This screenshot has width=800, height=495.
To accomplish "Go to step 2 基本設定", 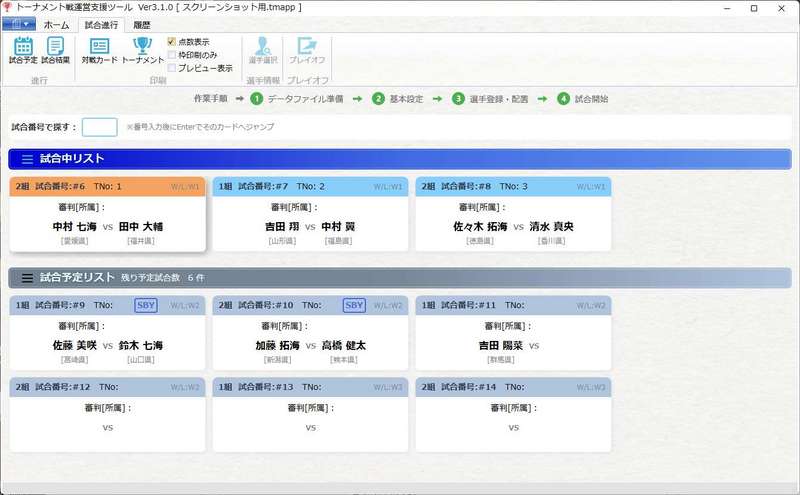I will tap(397, 99).
